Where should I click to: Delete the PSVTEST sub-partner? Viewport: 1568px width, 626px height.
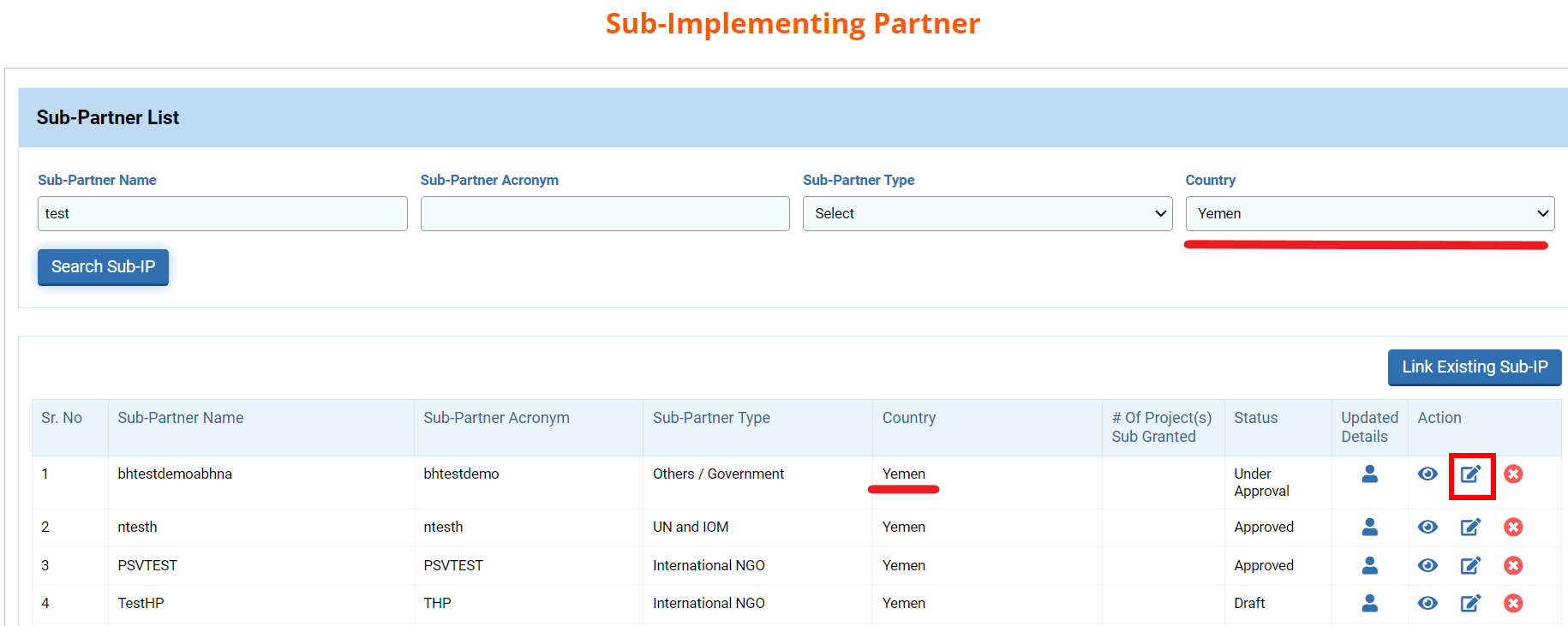pos(1513,565)
